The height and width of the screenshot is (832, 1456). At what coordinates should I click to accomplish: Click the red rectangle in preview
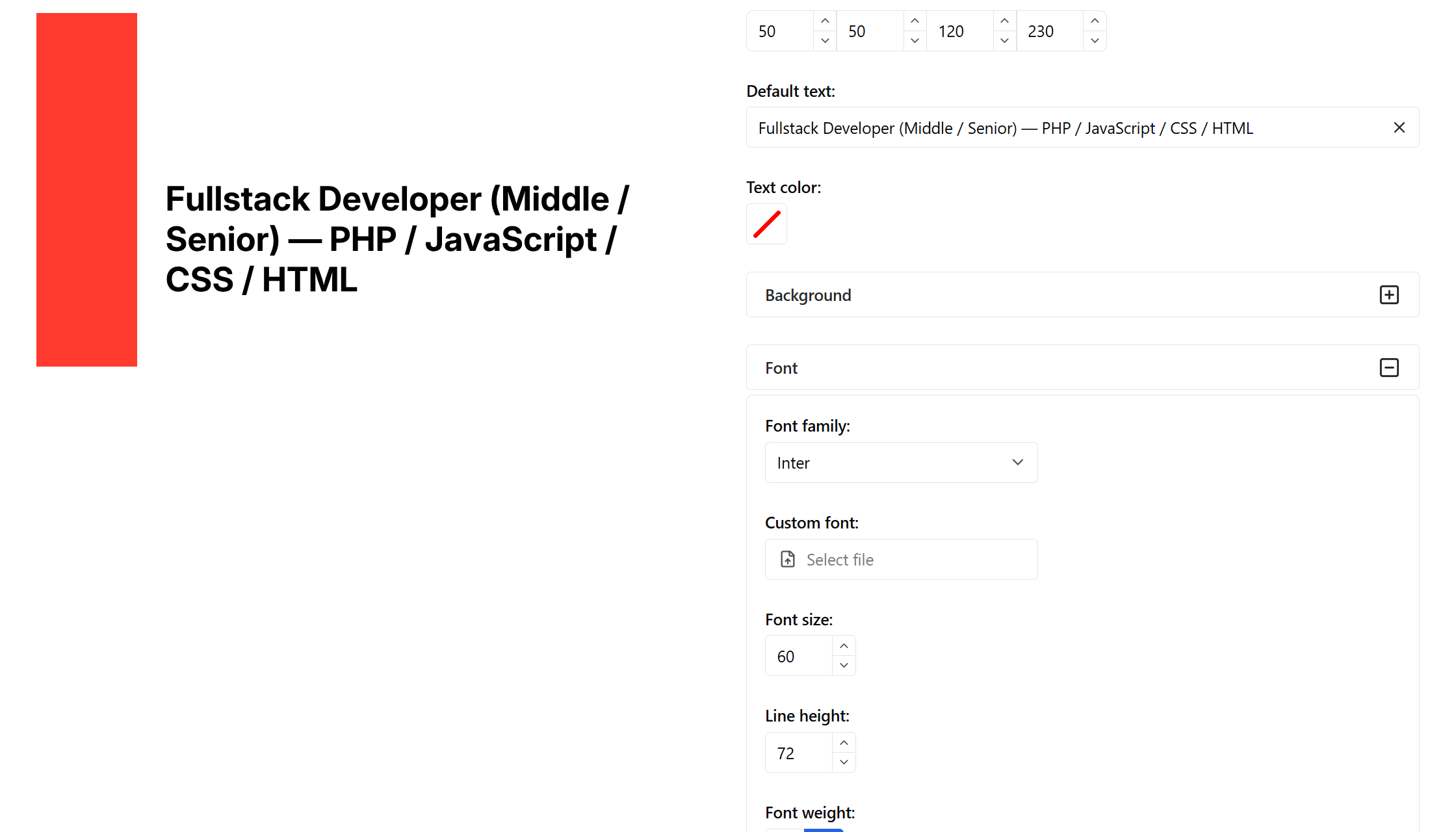pos(86,190)
